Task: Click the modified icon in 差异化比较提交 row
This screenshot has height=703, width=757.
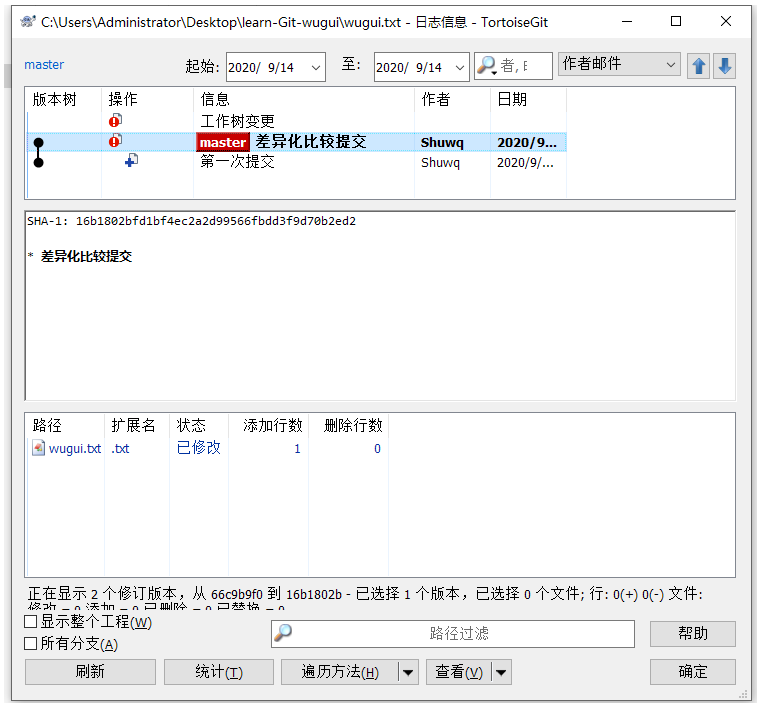Action: pos(115,141)
